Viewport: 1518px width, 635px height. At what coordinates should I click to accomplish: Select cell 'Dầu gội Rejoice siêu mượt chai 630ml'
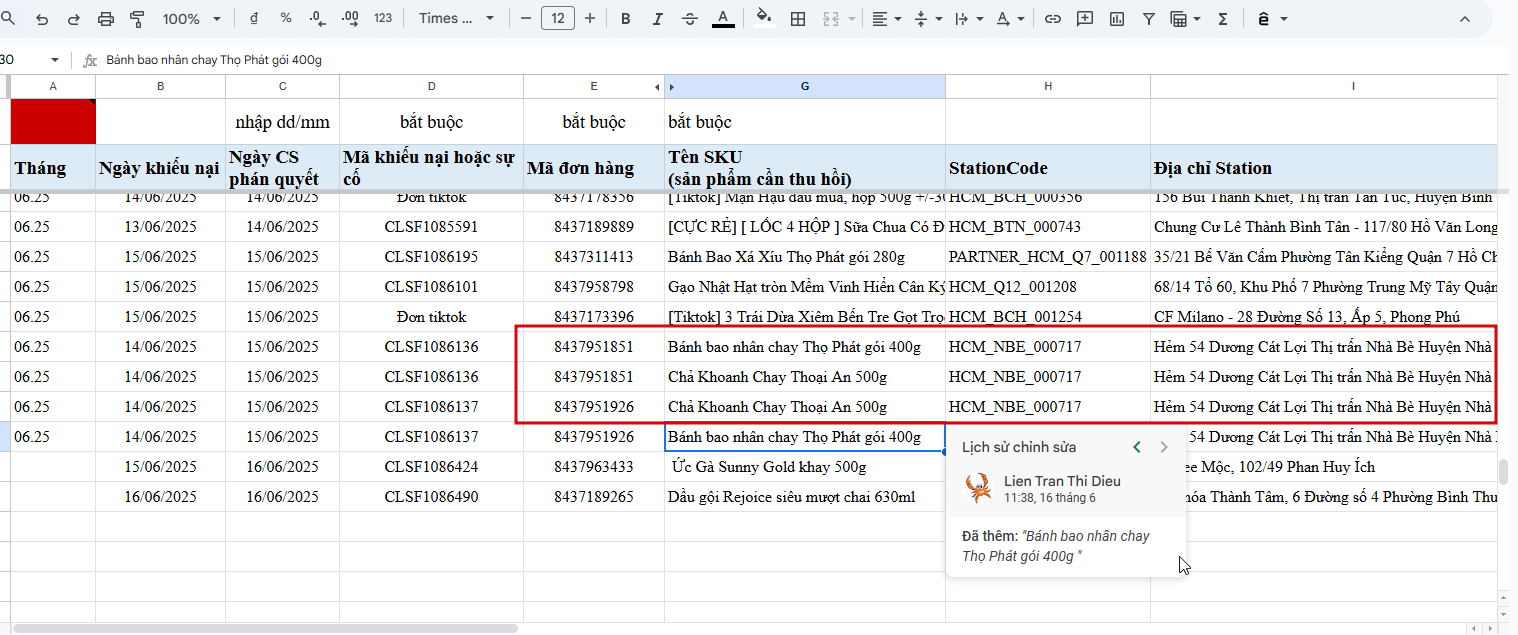(805, 497)
